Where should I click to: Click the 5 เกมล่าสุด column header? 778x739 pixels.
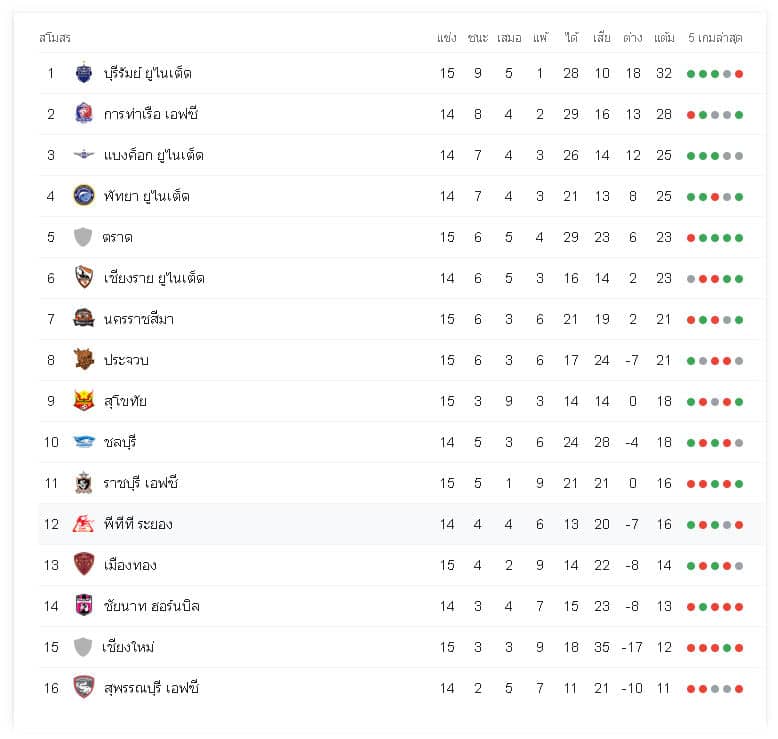[x=715, y=38]
